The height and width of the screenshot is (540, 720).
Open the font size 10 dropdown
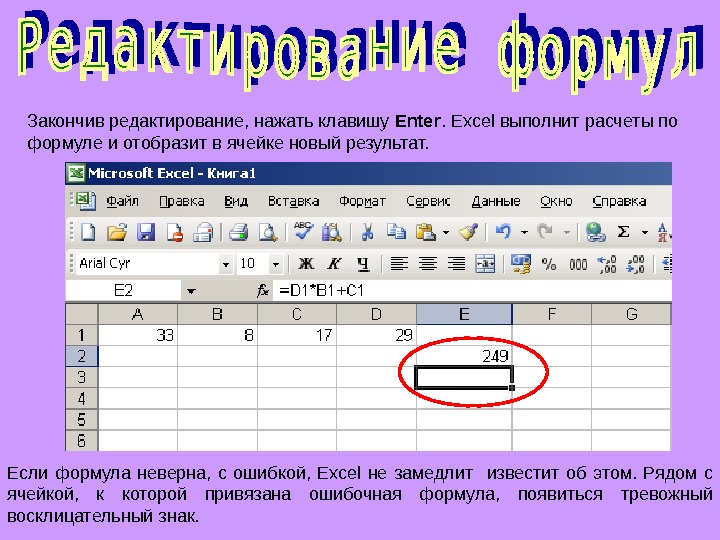[276, 264]
